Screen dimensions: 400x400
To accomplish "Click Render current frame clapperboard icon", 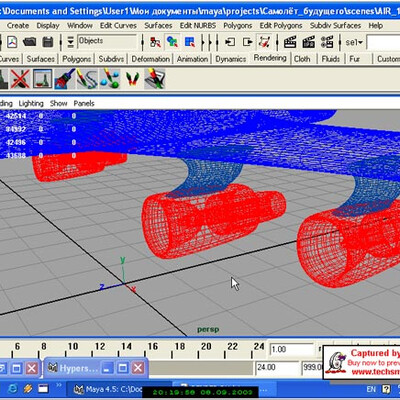I will pyautogui.click(x=290, y=42).
